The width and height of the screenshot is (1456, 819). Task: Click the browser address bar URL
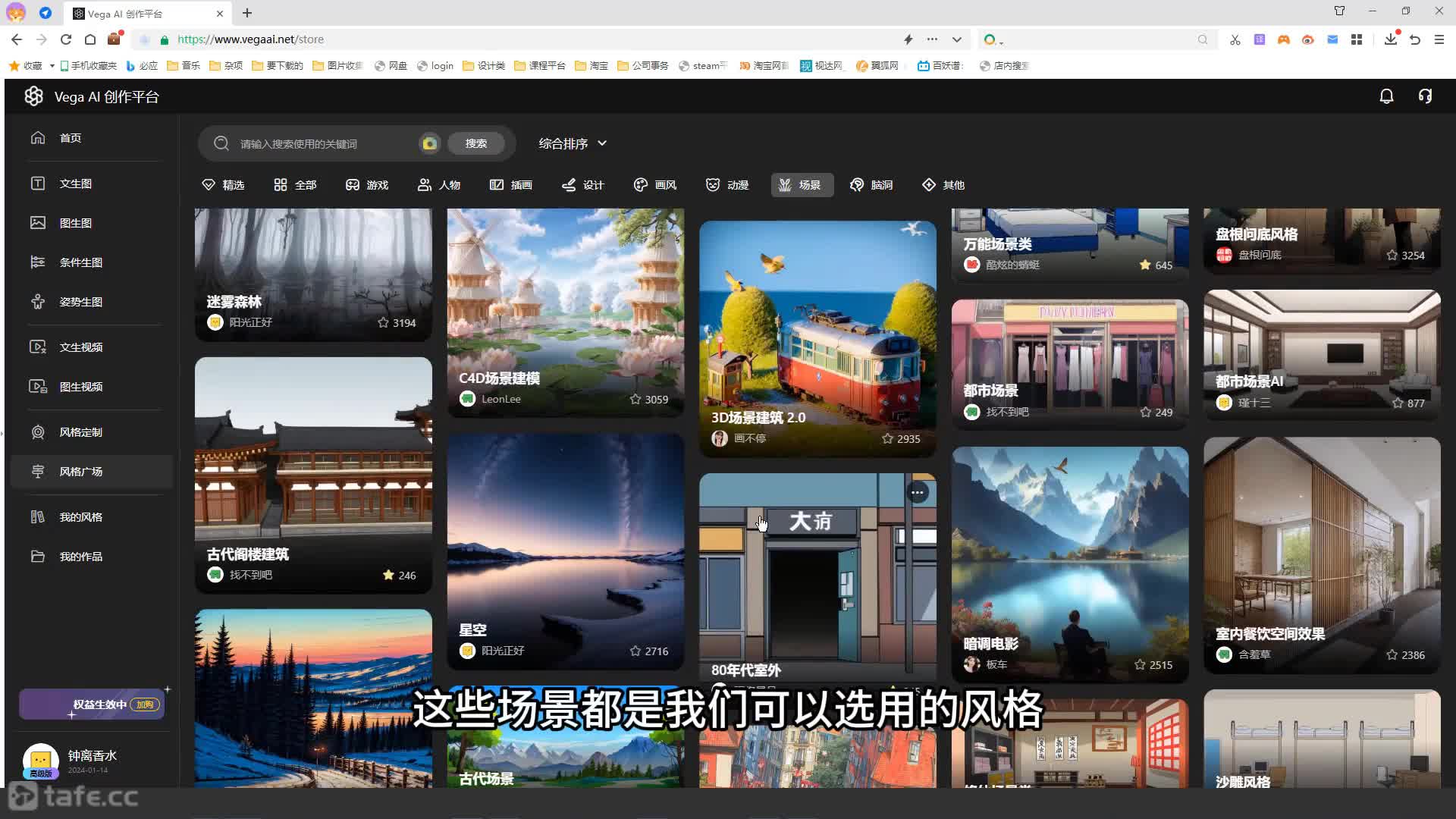pyautogui.click(x=250, y=39)
